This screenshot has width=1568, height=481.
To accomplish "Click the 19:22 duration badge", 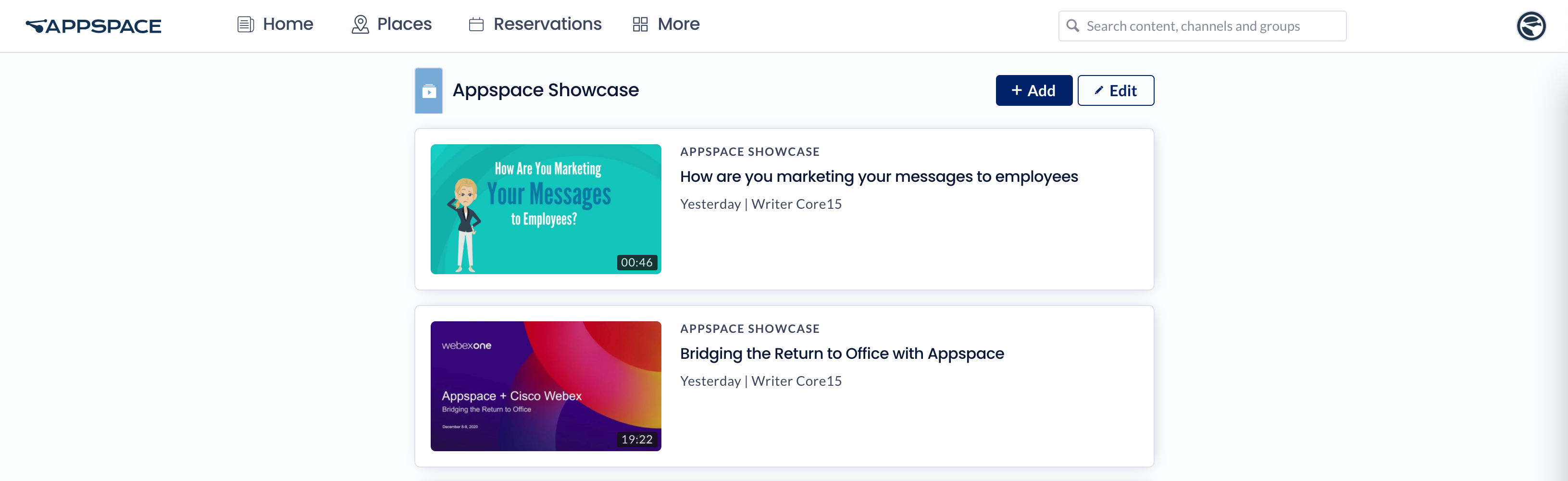I will 637,440.
